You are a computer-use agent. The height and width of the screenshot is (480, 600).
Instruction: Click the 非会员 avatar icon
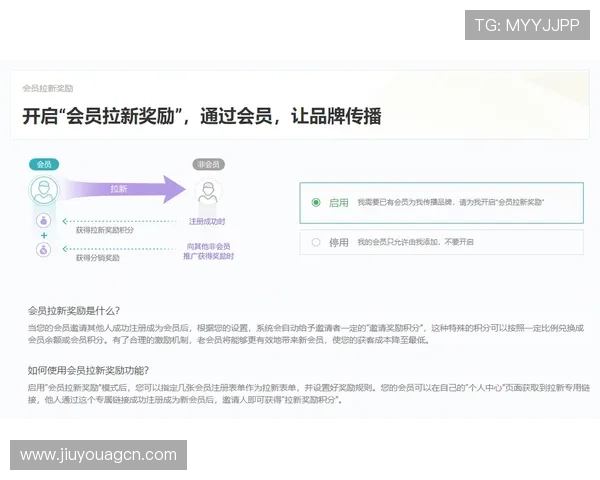208,191
